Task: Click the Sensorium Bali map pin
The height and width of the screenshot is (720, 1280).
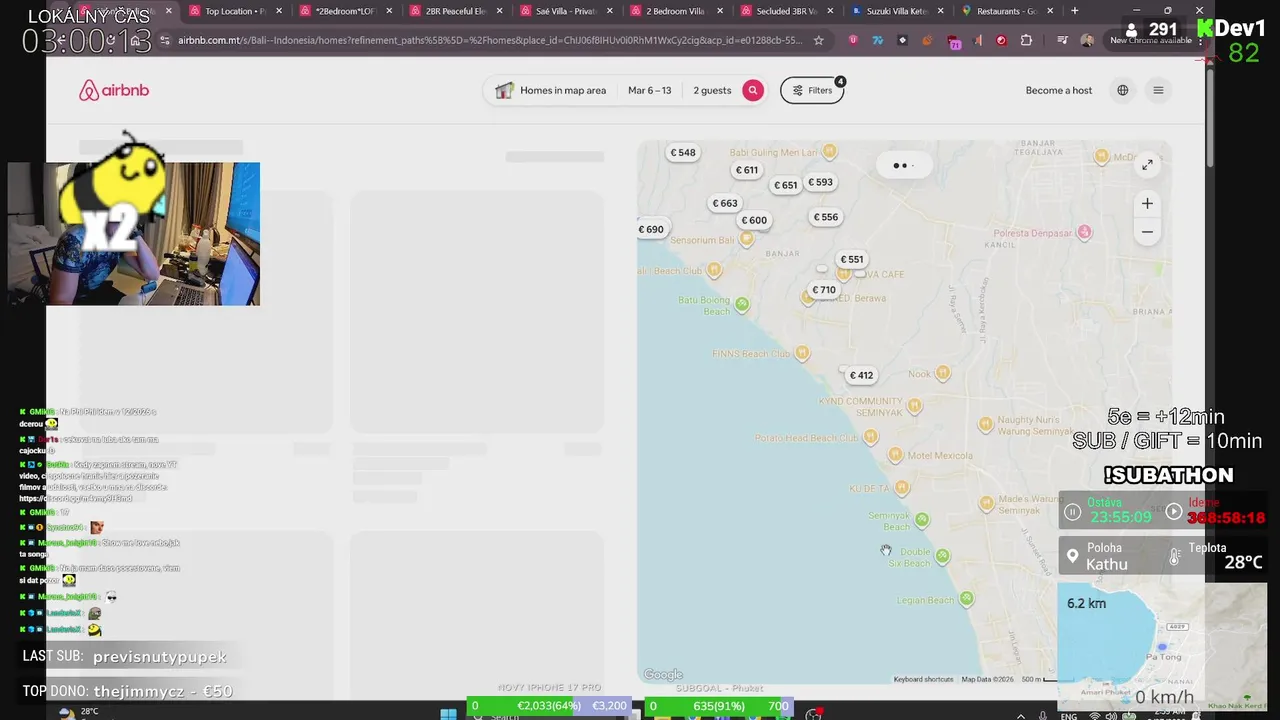Action: tap(746, 238)
